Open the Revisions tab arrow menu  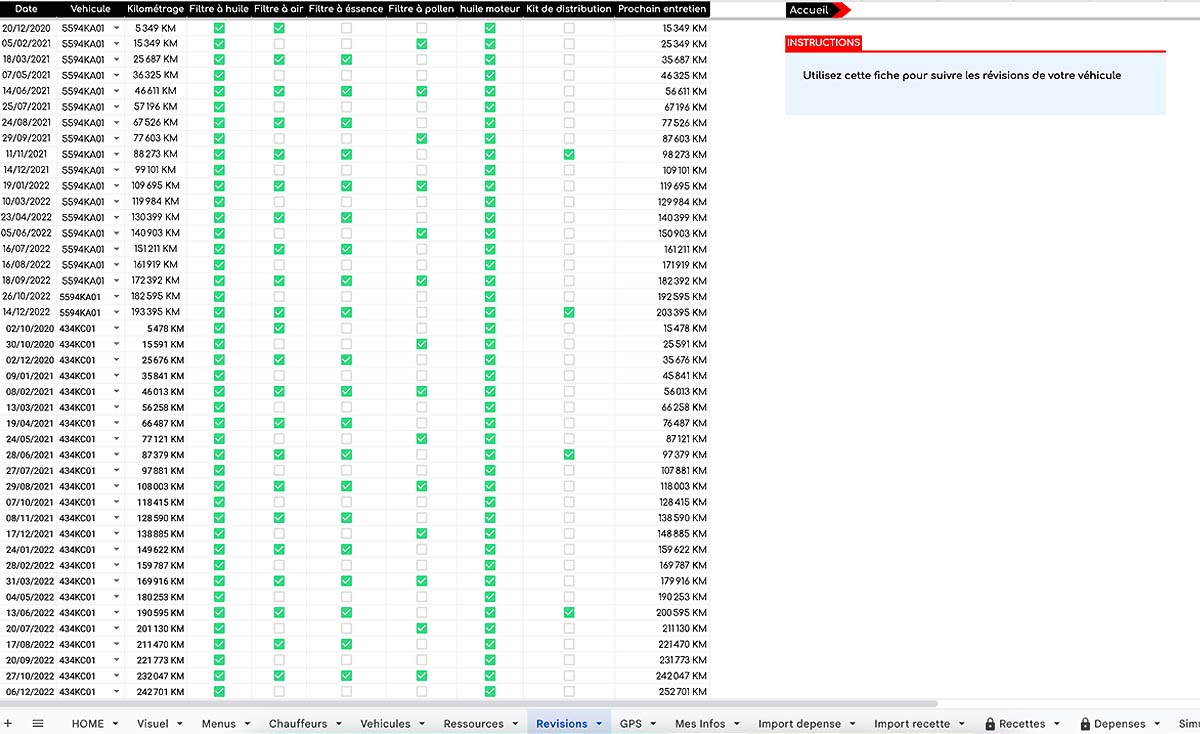pos(599,724)
